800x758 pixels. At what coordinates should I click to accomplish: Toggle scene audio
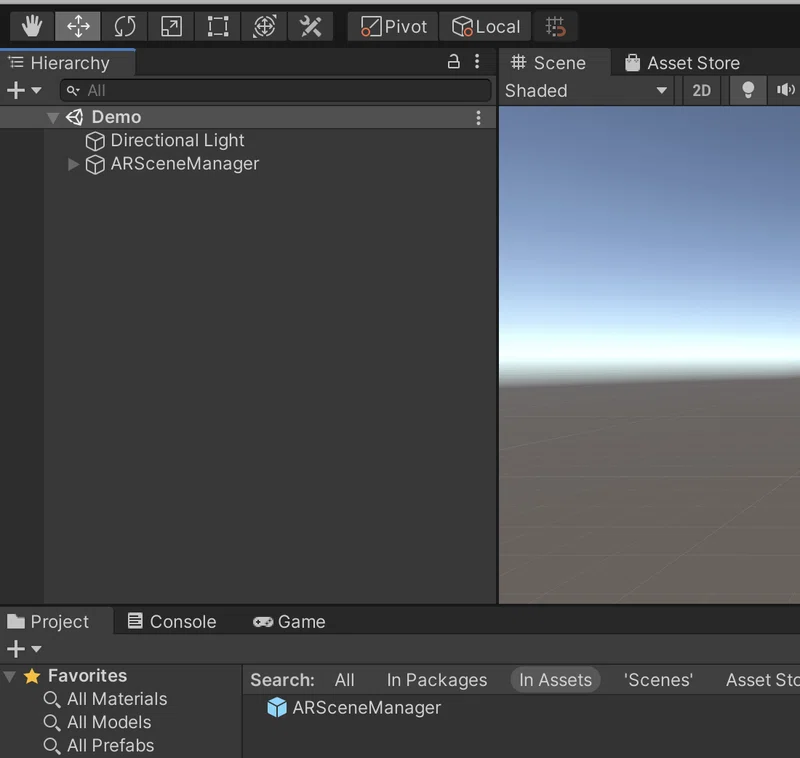pos(785,91)
